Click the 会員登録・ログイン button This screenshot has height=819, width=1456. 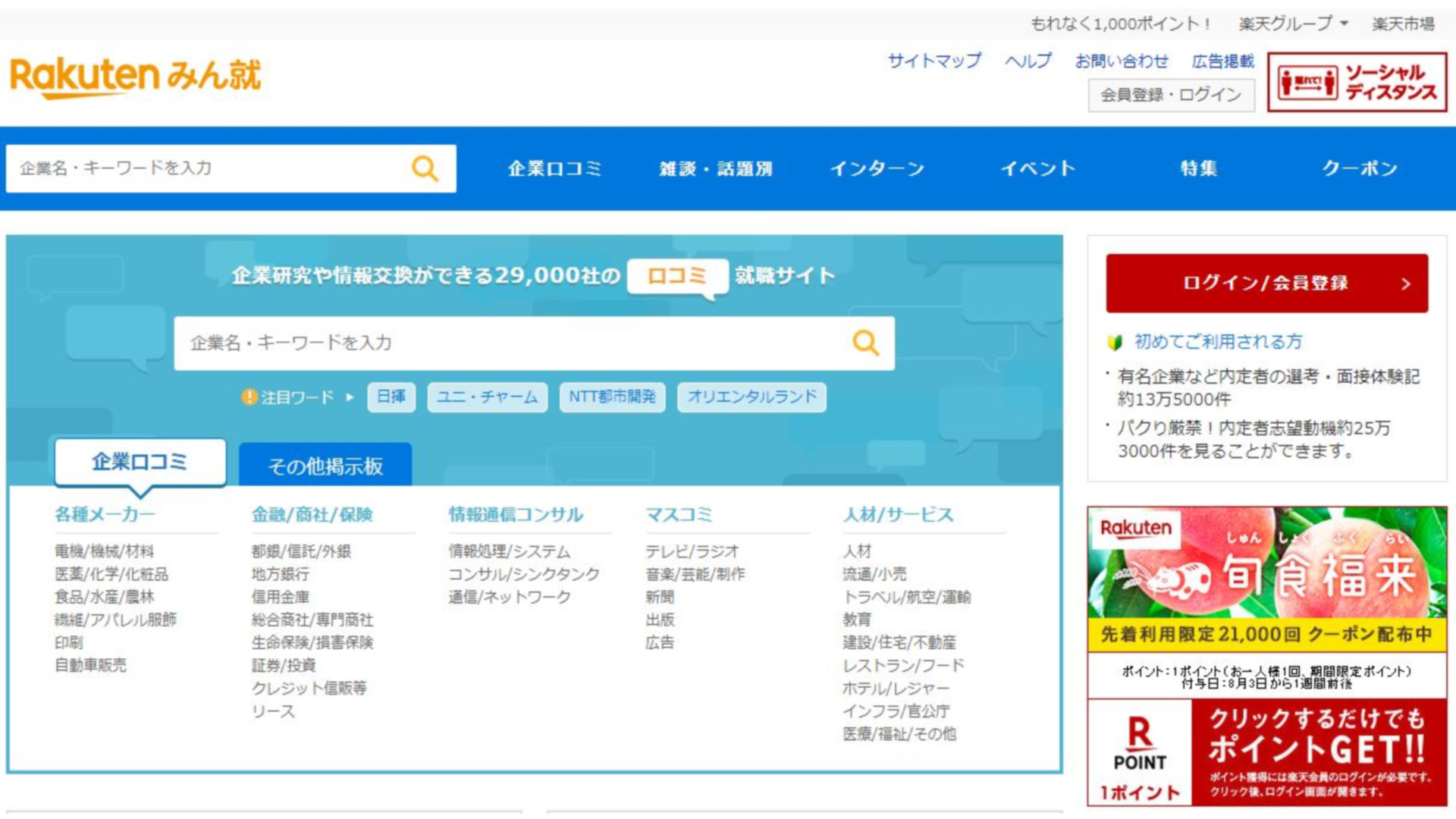pos(1171,95)
